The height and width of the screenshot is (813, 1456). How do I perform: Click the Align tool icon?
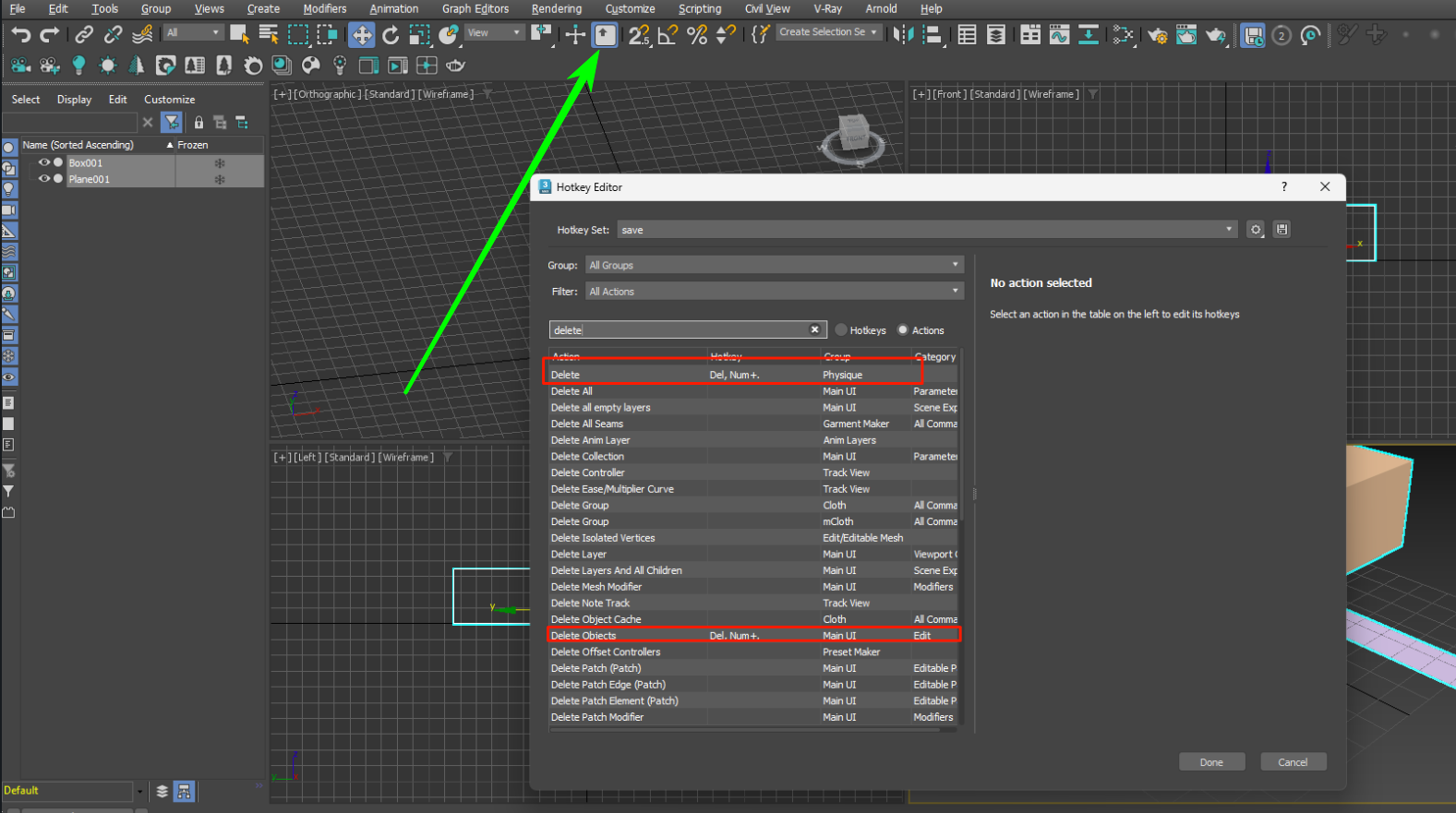pyautogui.click(x=933, y=35)
